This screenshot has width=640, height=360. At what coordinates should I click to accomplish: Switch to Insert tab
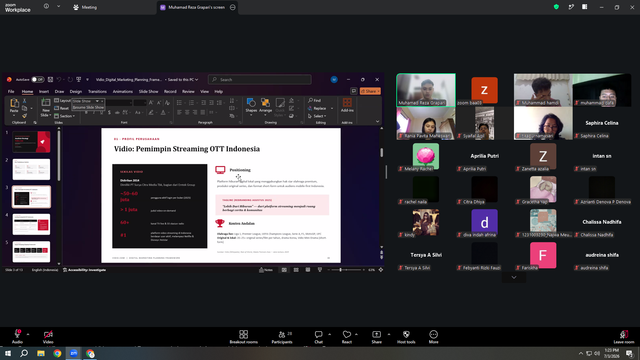coord(44,91)
